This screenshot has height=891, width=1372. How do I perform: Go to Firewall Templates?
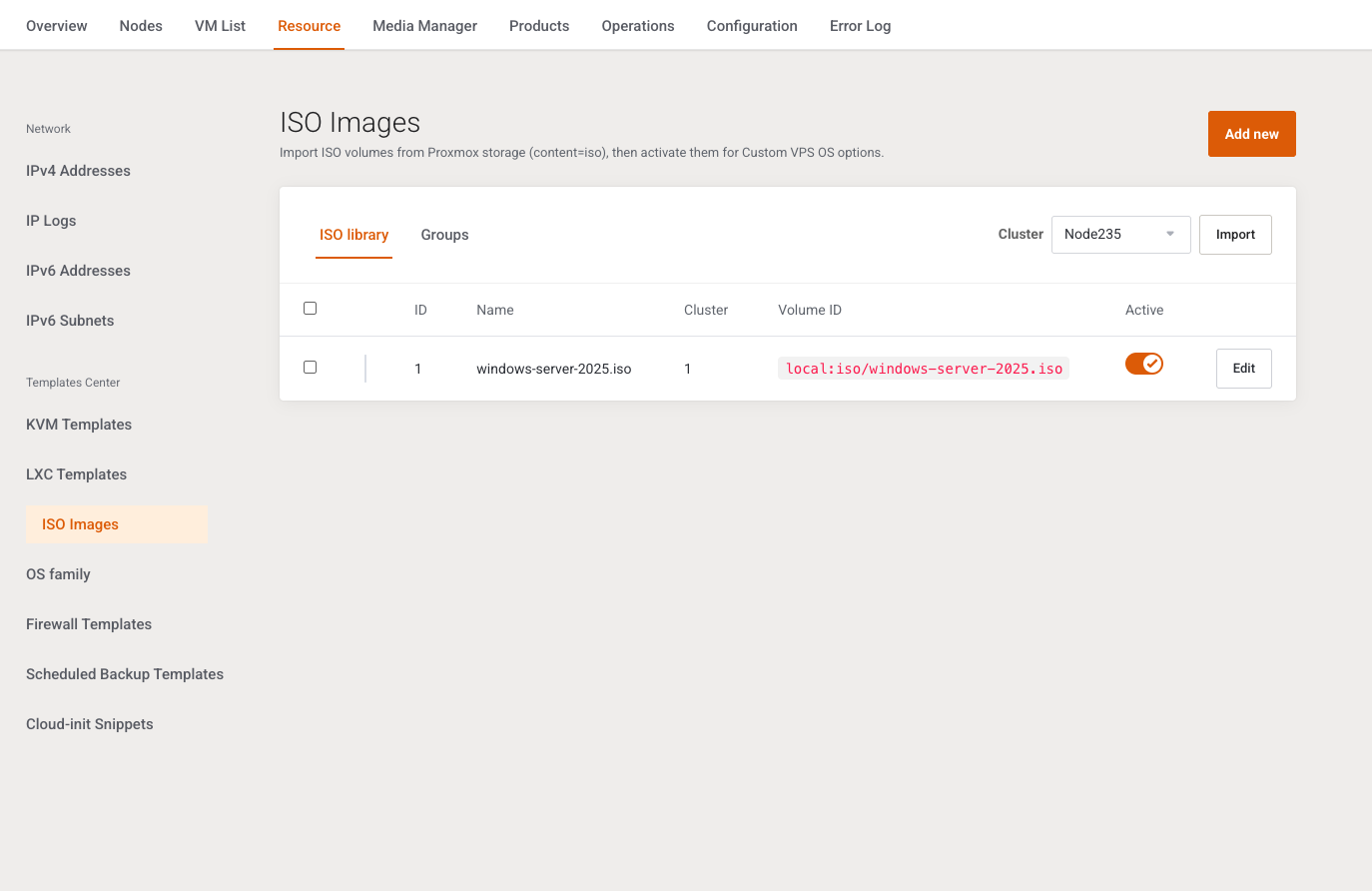[89, 624]
